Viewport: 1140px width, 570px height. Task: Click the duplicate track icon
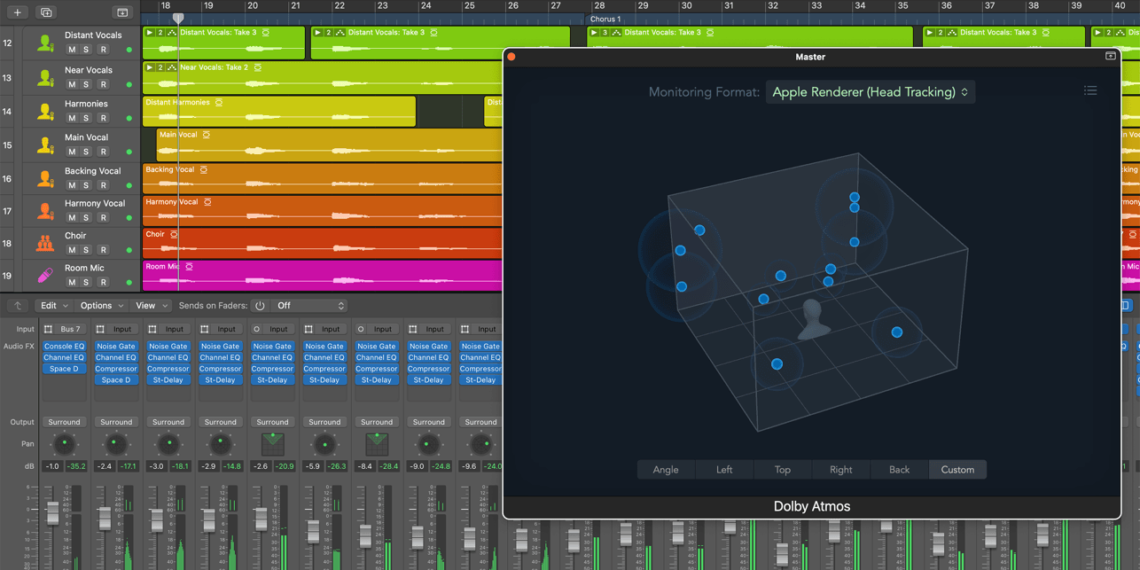pyautogui.click(x=47, y=12)
